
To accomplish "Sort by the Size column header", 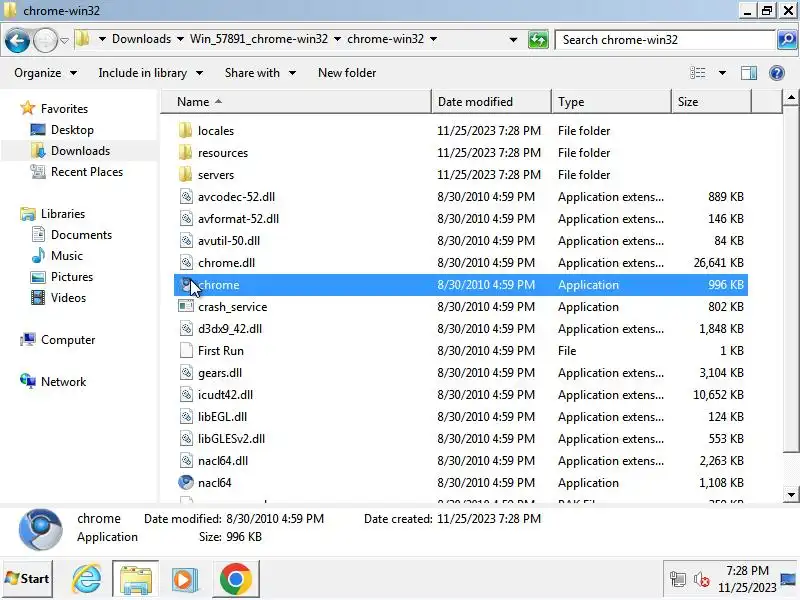I will [x=711, y=102].
